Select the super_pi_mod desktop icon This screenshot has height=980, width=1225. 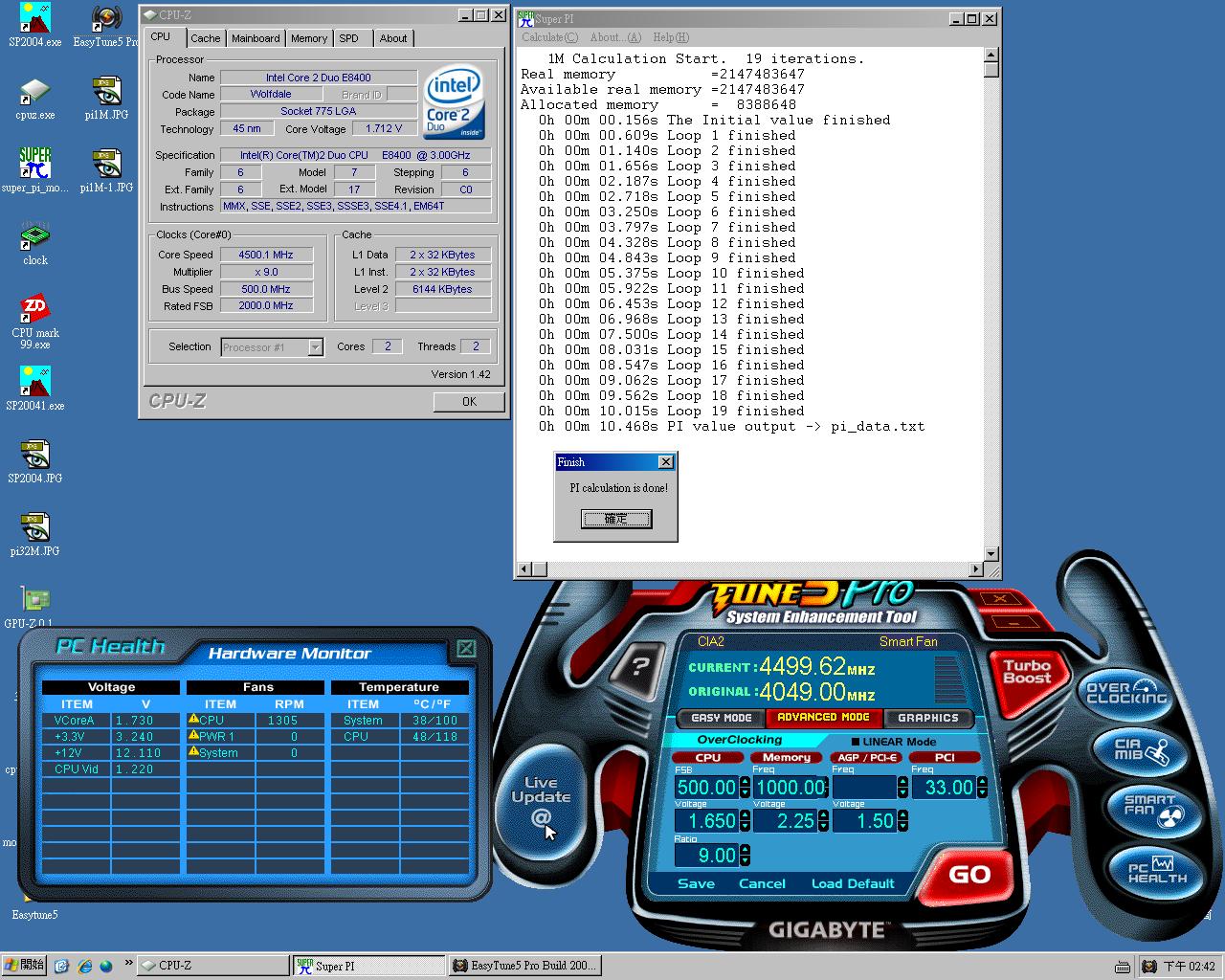pyautogui.click(x=34, y=170)
